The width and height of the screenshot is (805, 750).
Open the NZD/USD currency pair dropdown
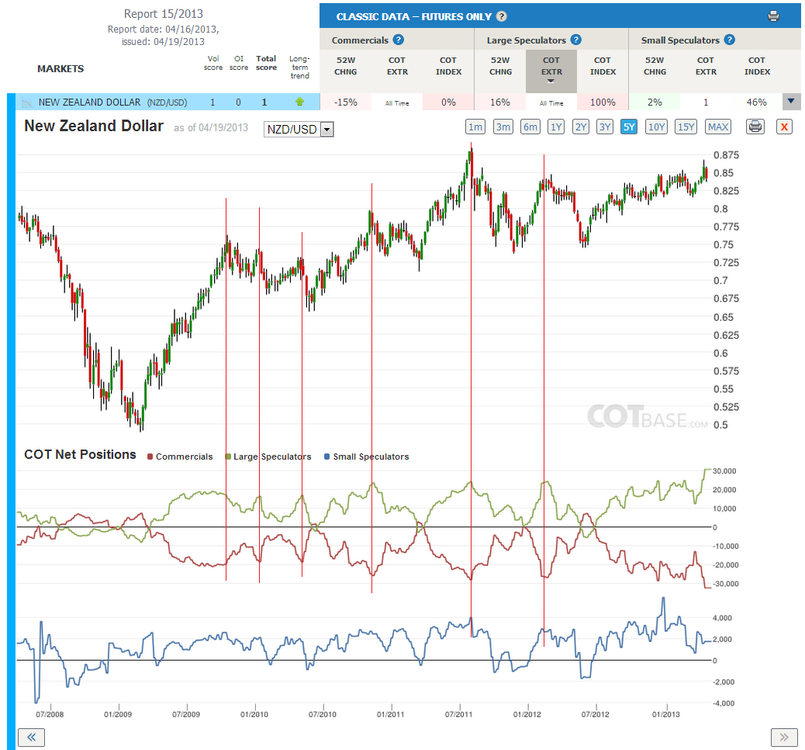point(299,129)
